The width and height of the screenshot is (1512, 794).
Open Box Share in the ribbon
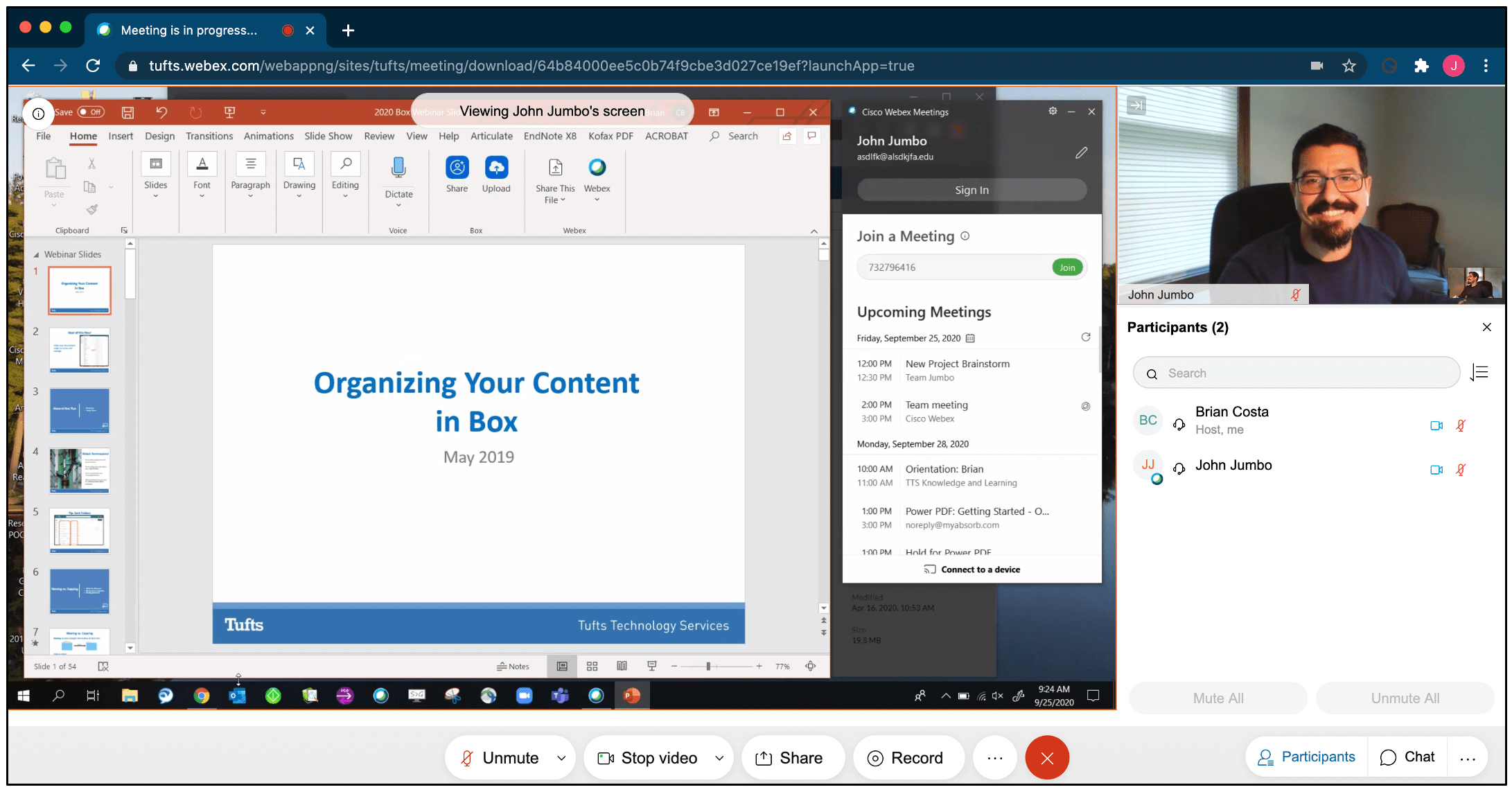tap(456, 175)
